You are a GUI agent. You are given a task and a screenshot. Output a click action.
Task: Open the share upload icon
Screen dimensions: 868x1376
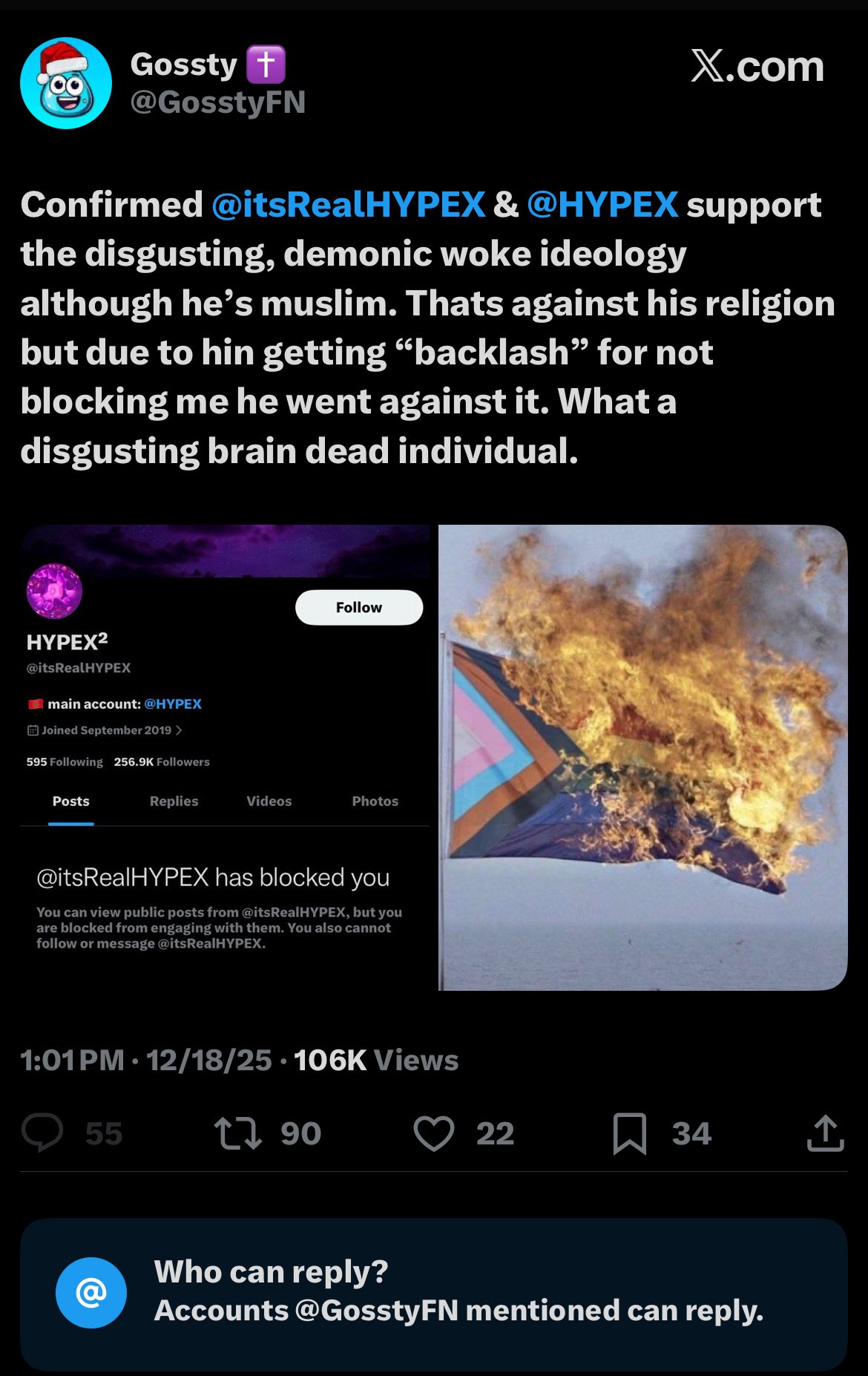[x=825, y=1133]
